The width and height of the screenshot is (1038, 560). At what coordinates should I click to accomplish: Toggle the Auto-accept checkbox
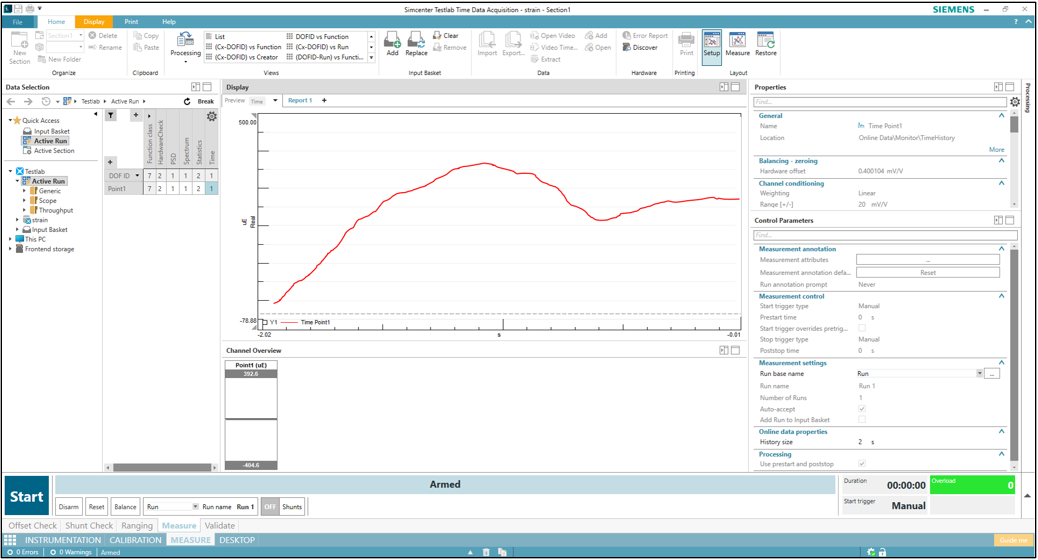(x=862, y=409)
